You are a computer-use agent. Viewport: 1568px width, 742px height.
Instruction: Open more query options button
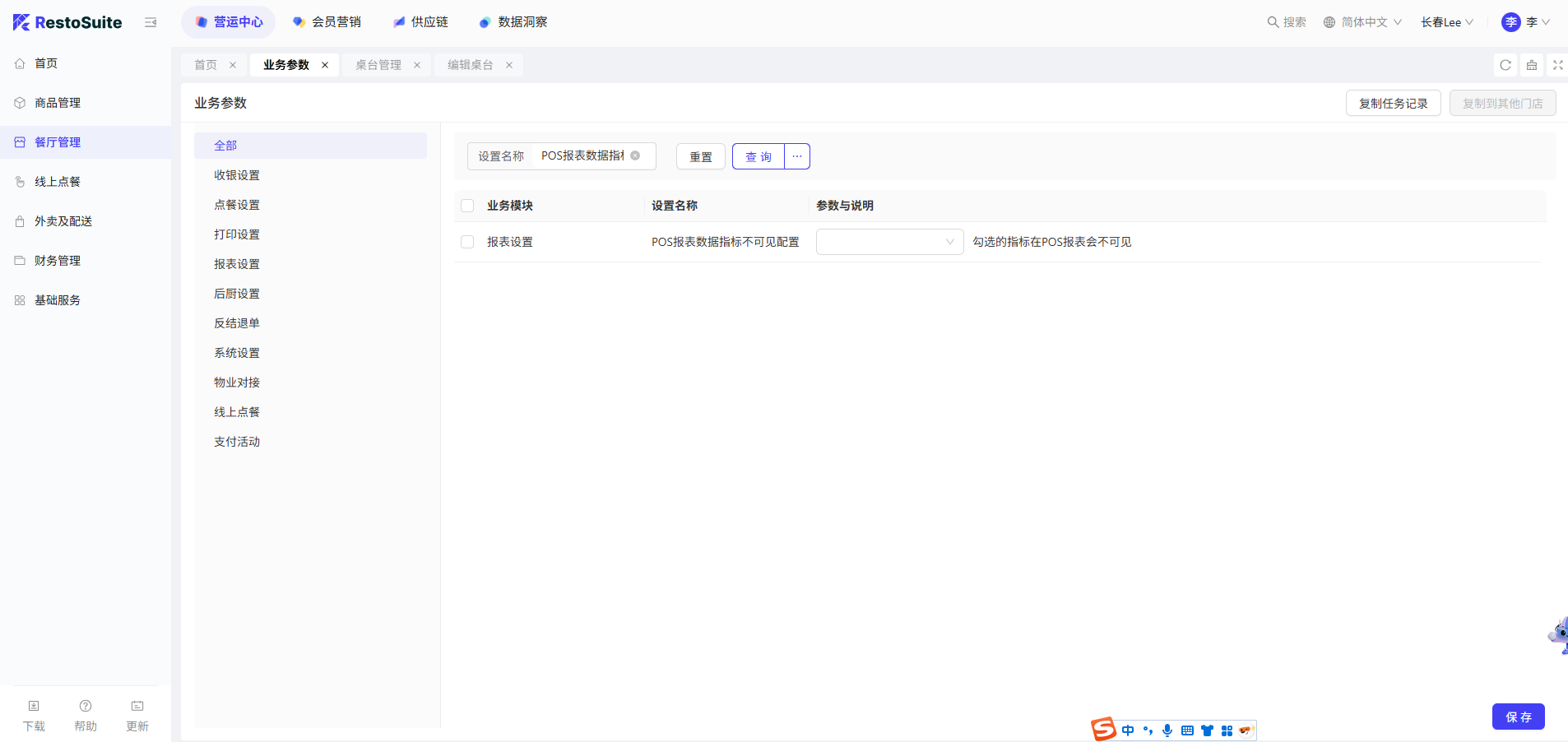coord(797,156)
